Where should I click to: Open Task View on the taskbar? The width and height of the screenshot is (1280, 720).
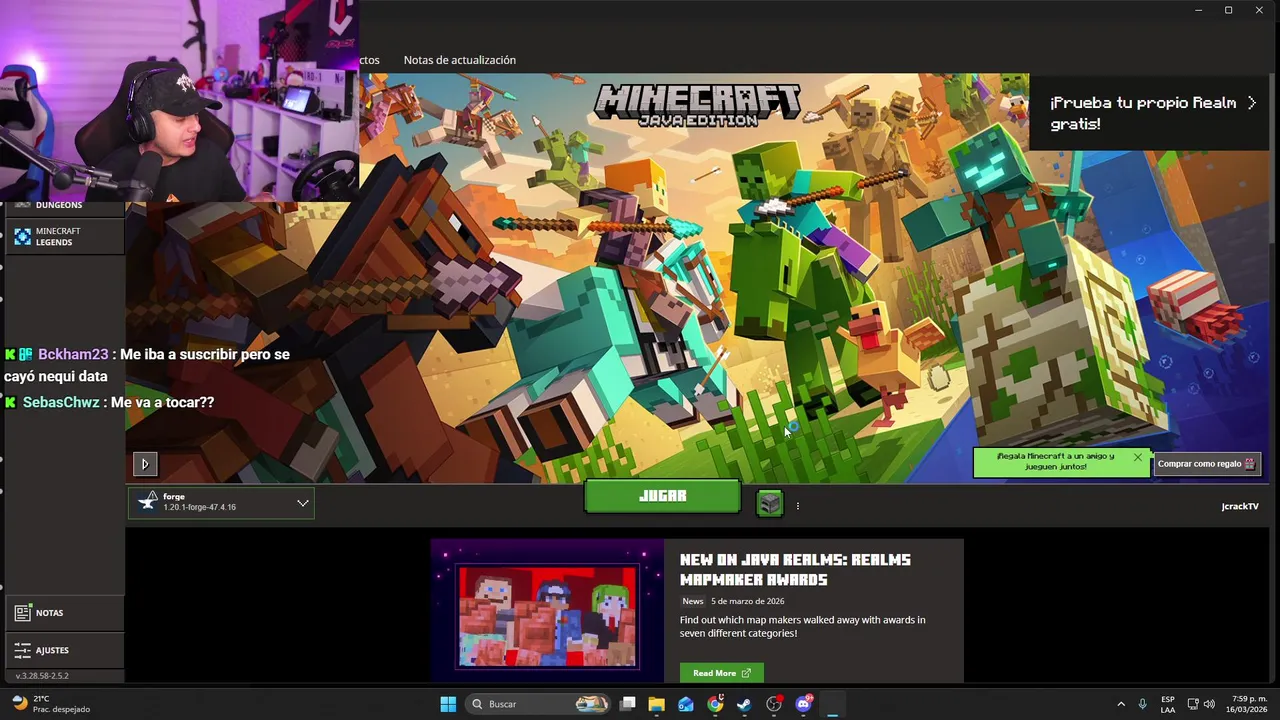[x=627, y=704]
